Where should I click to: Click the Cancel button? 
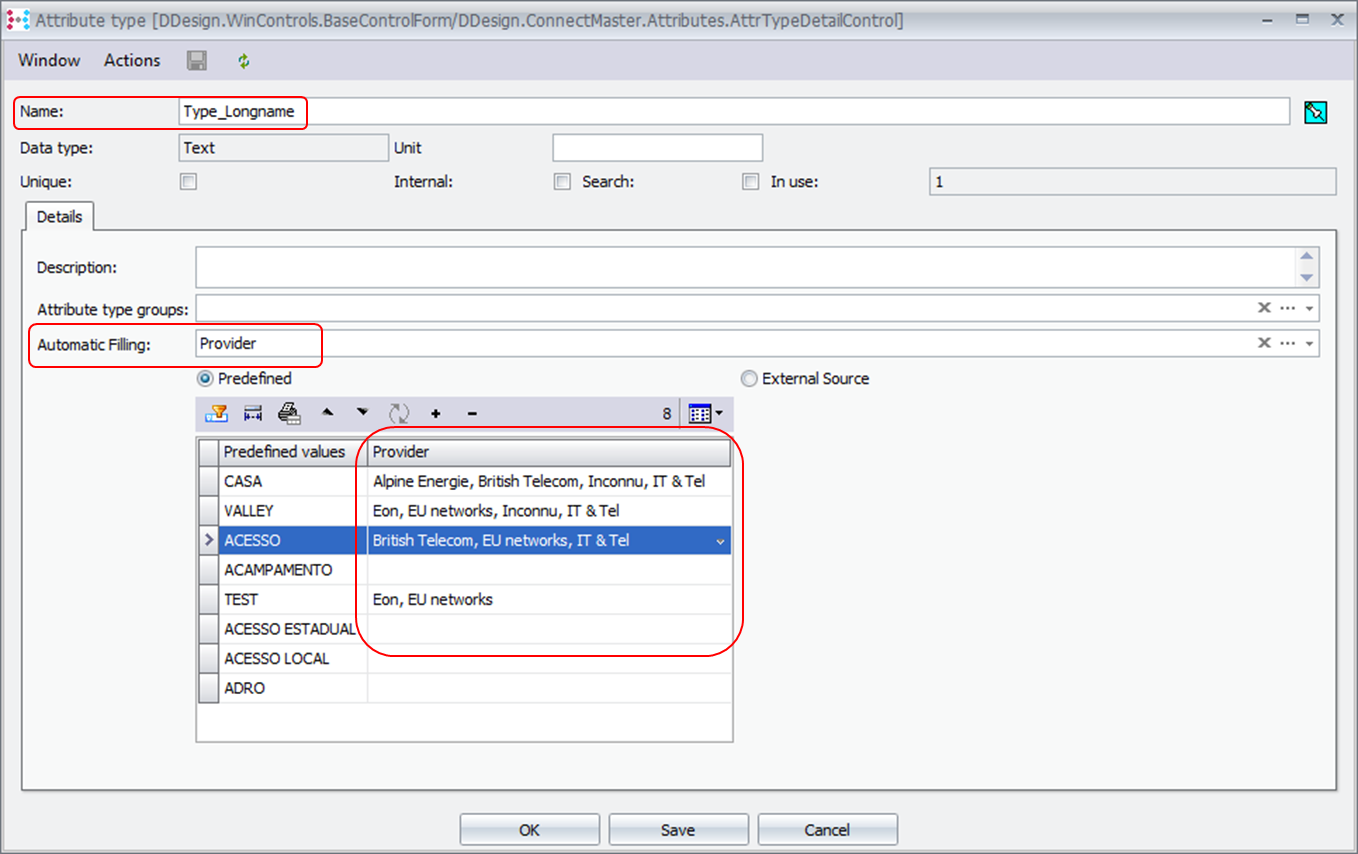point(827,830)
